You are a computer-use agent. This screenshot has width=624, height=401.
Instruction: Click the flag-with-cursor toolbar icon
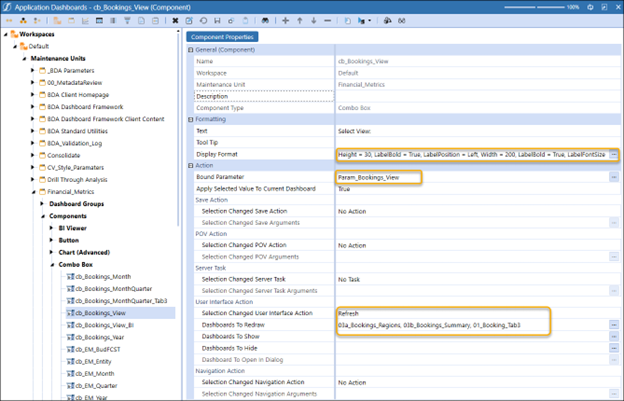[361, 21]
